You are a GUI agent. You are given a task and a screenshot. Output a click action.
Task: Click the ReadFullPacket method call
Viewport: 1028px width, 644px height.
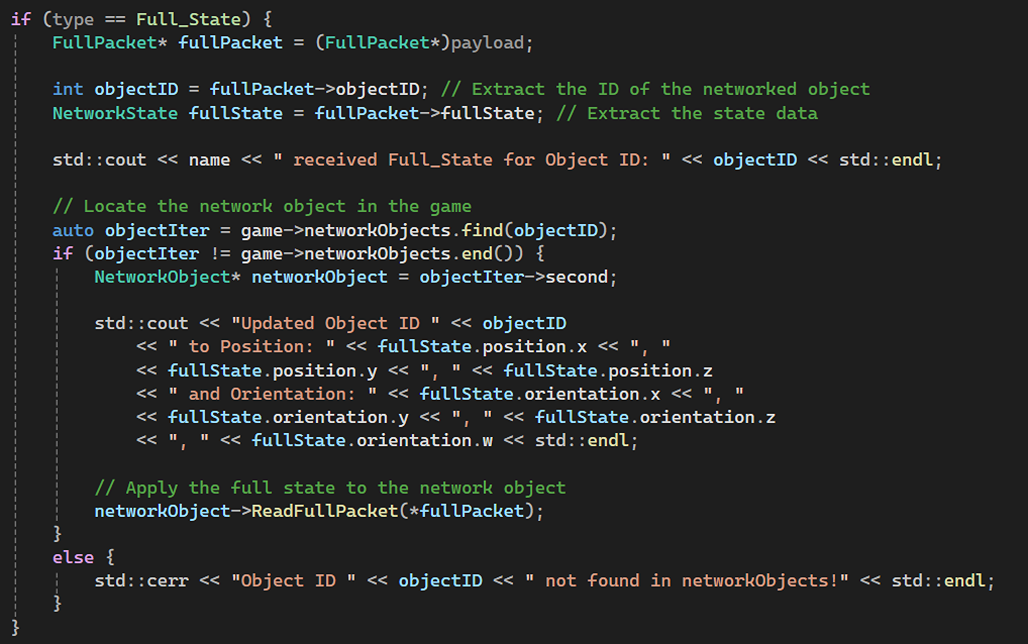coord(314,511)
